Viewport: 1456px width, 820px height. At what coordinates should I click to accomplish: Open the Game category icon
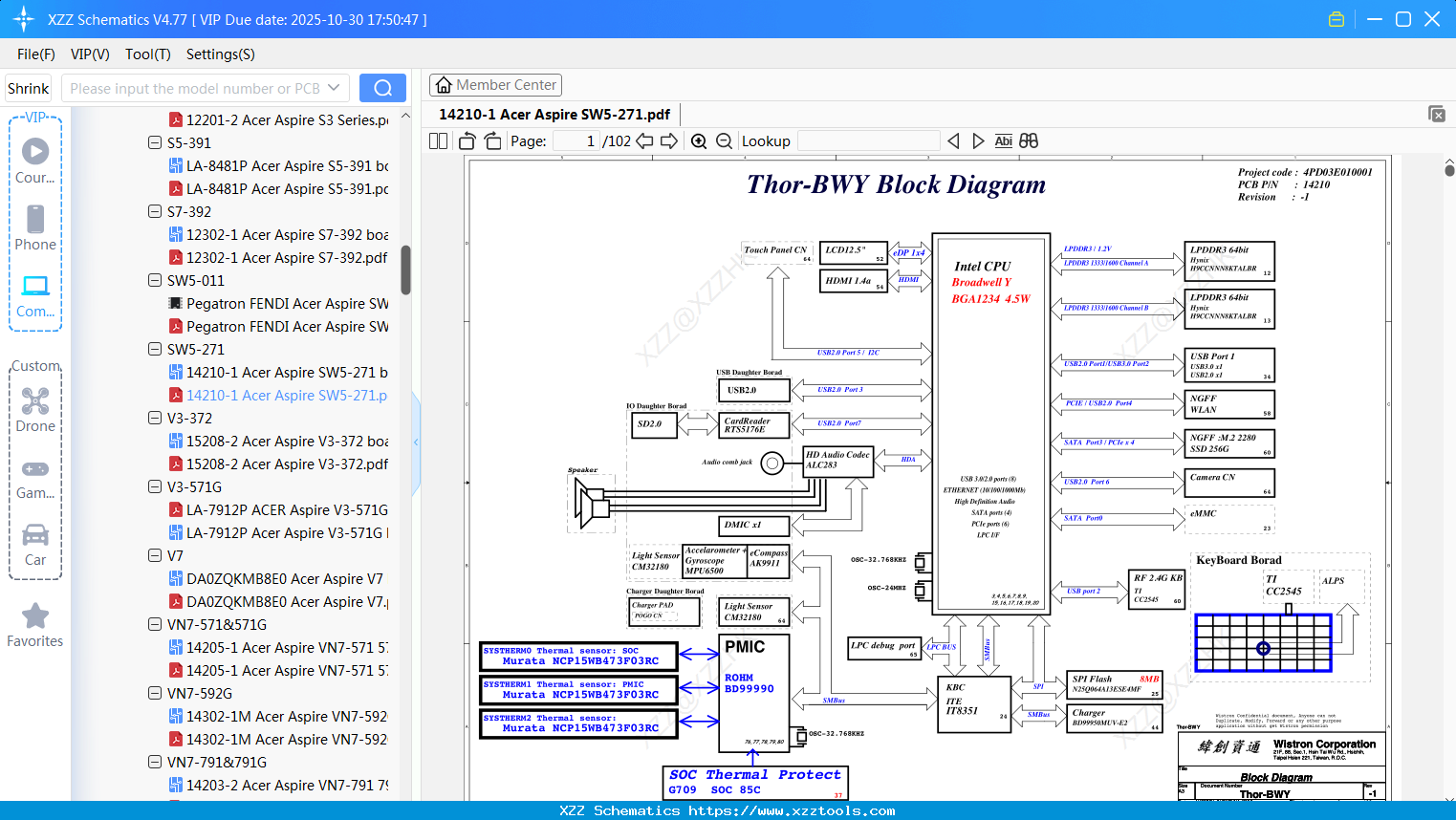[35, 478]
